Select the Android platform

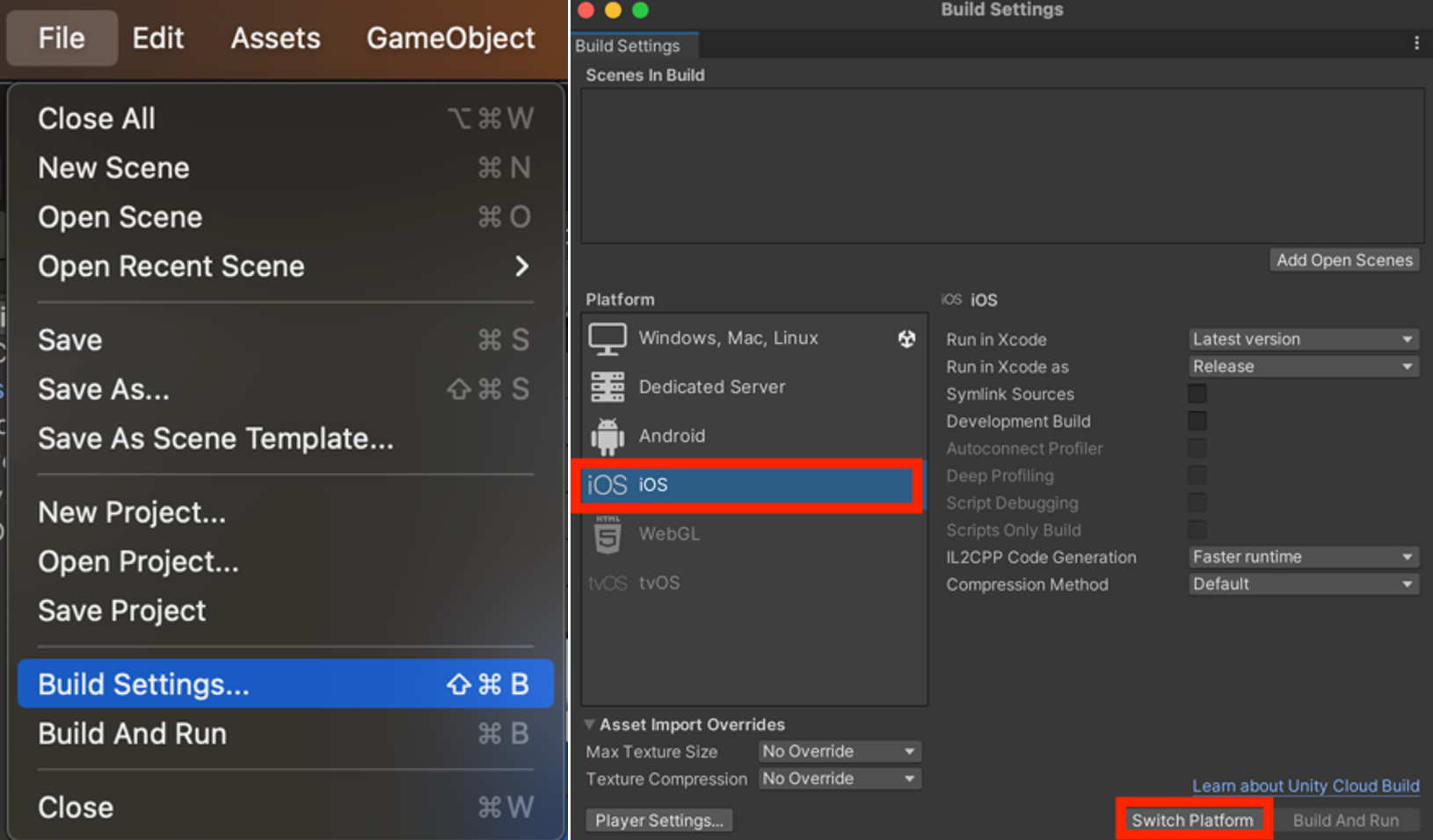coord(672,436)
